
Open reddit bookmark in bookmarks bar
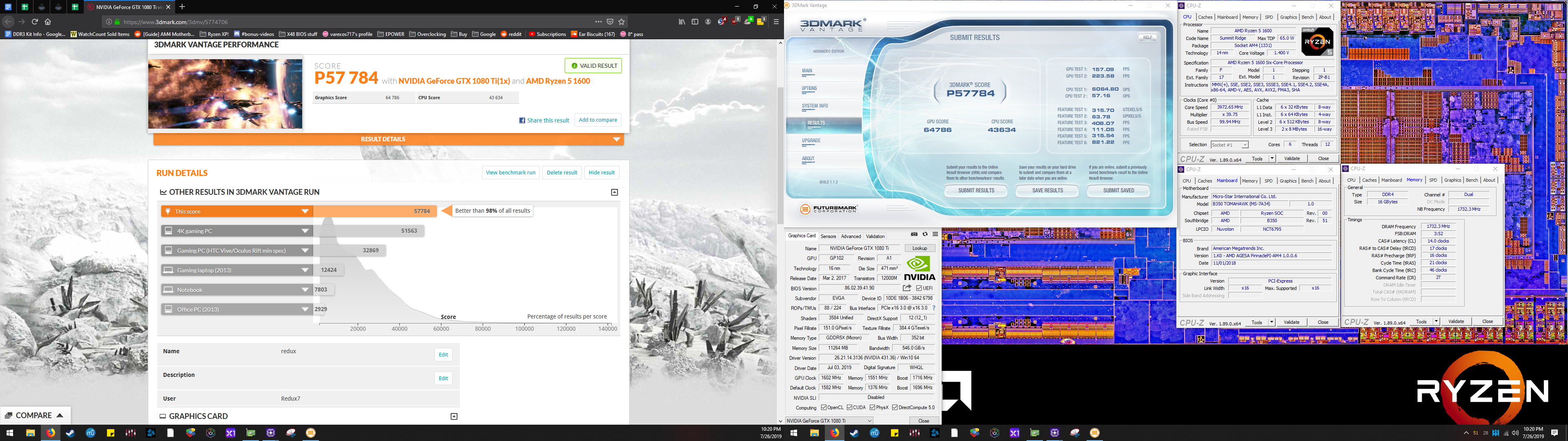[511, 34]
